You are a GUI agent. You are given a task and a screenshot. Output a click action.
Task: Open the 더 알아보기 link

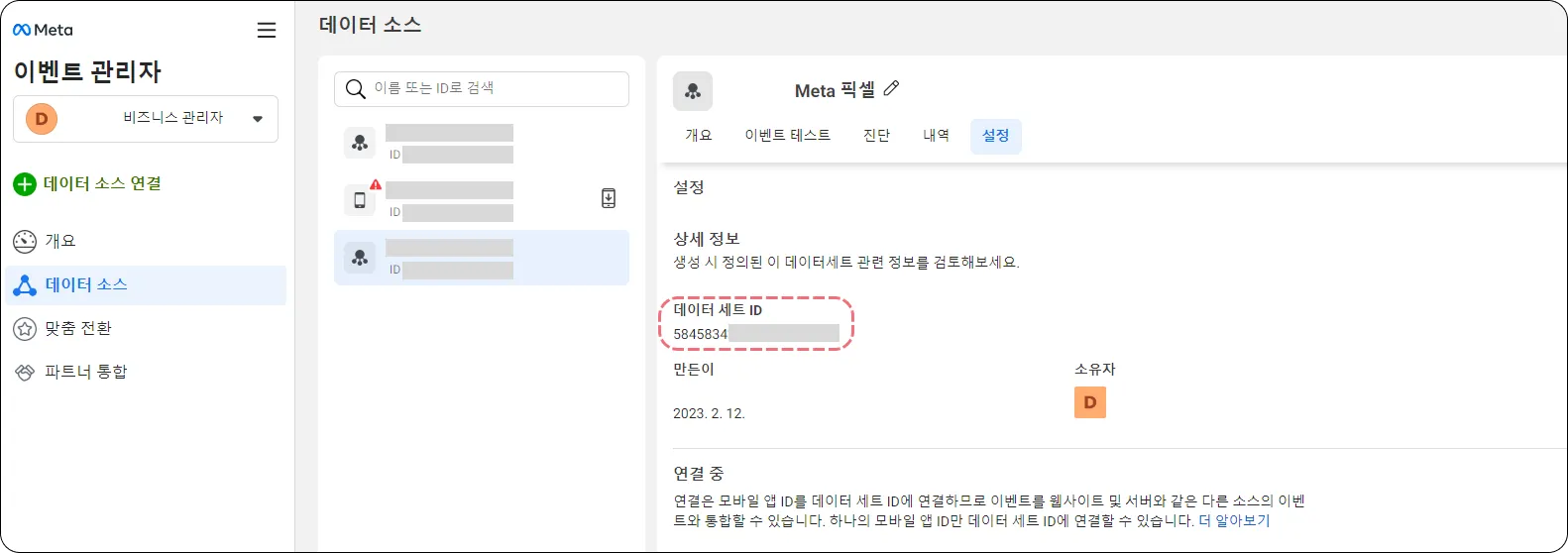click(1234, 520)
